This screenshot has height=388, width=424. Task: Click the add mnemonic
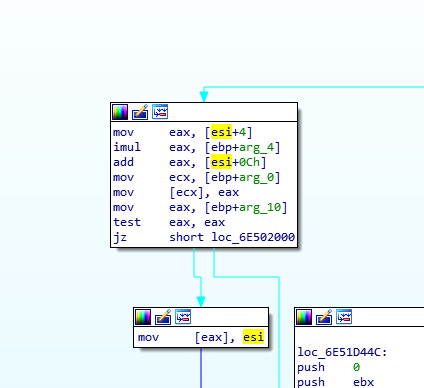coord(124,162)
